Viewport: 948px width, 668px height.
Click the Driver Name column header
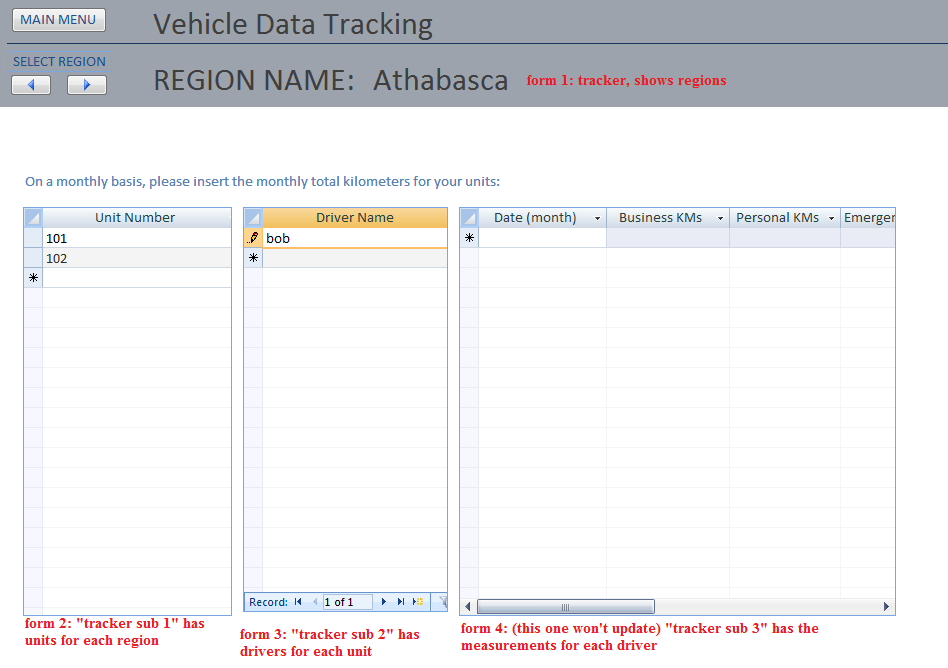[x=355, y=218]
